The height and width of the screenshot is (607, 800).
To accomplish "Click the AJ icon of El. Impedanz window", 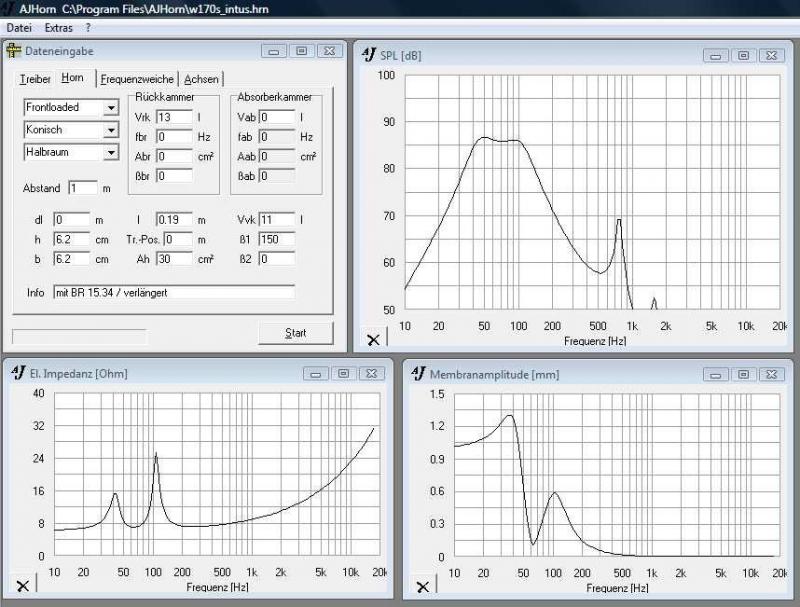I will click(x=19, y=373).
